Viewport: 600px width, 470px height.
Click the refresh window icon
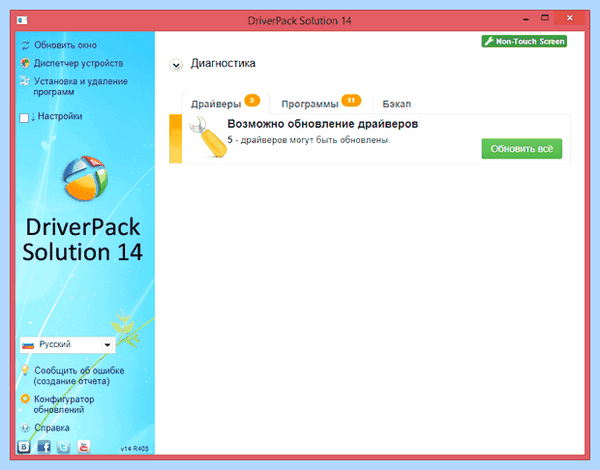25,46
